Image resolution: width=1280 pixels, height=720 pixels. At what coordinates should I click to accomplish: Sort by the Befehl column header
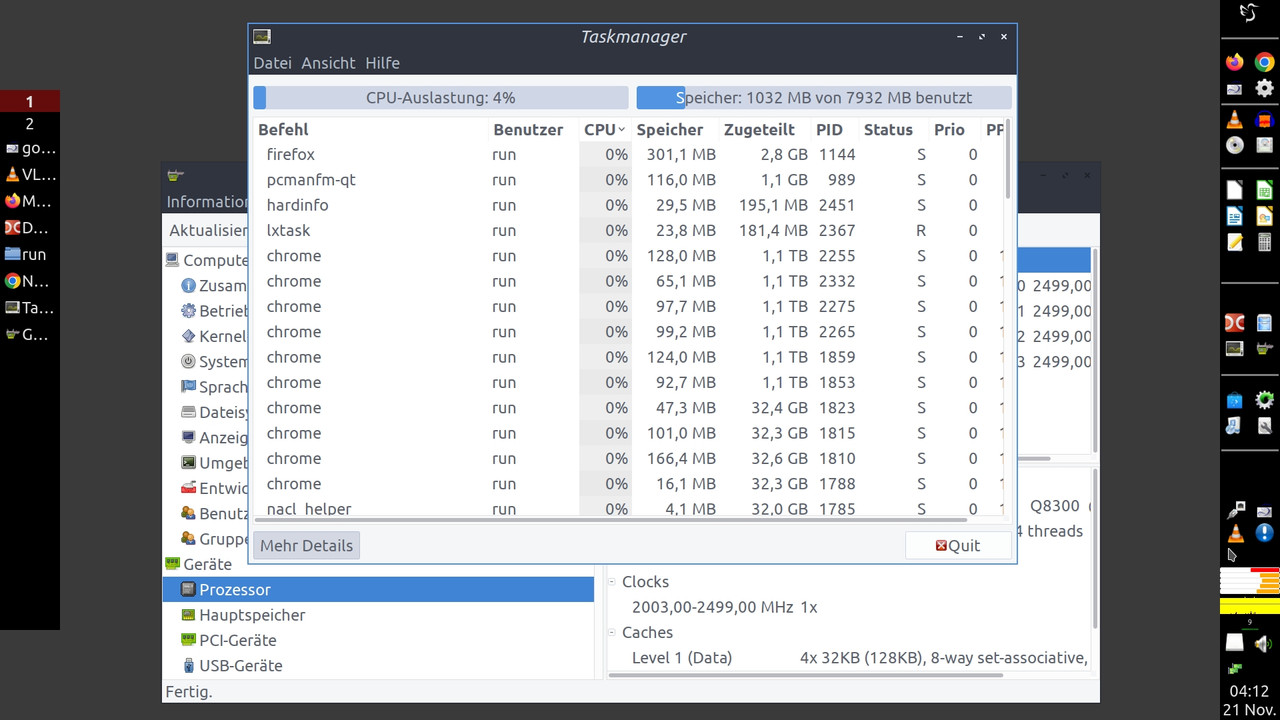[x=370, y=130]
